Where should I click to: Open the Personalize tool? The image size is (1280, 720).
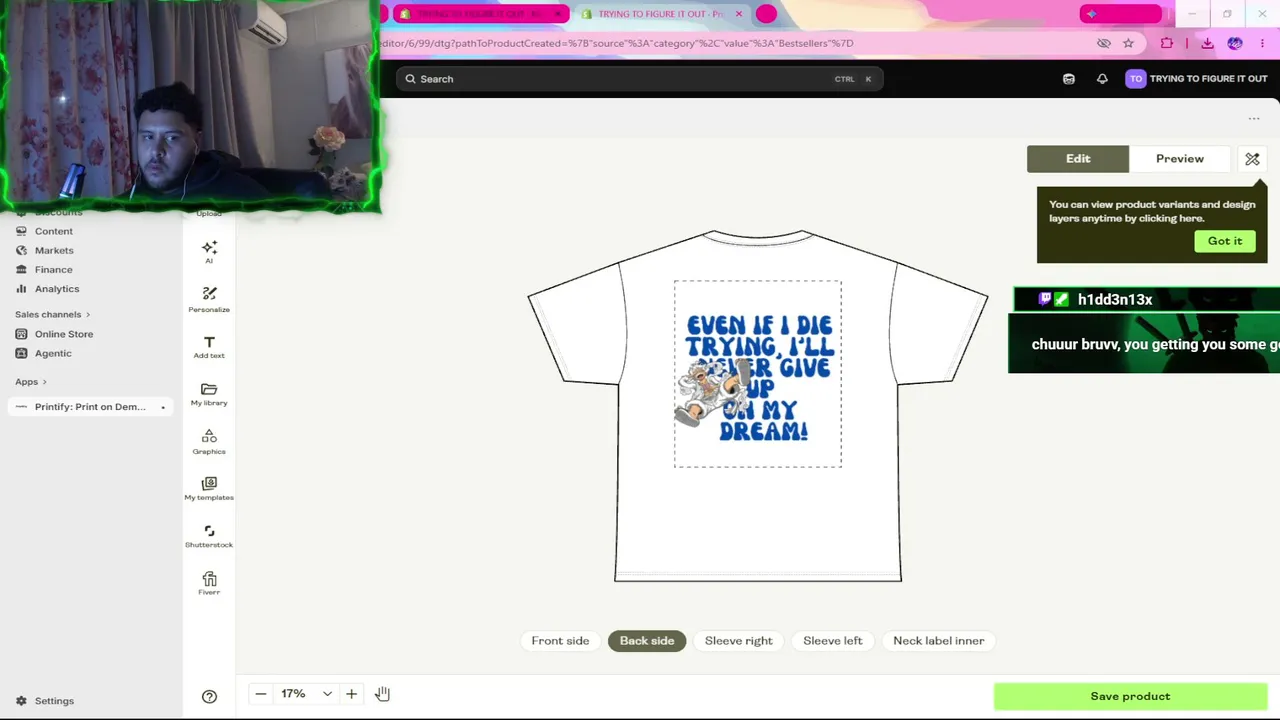pos(209,299)
